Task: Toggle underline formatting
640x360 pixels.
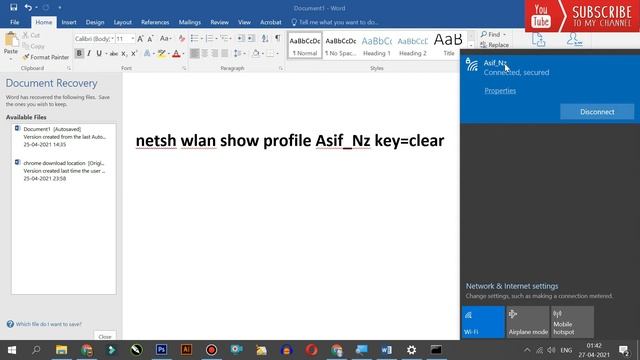Action: click(99, 53)
